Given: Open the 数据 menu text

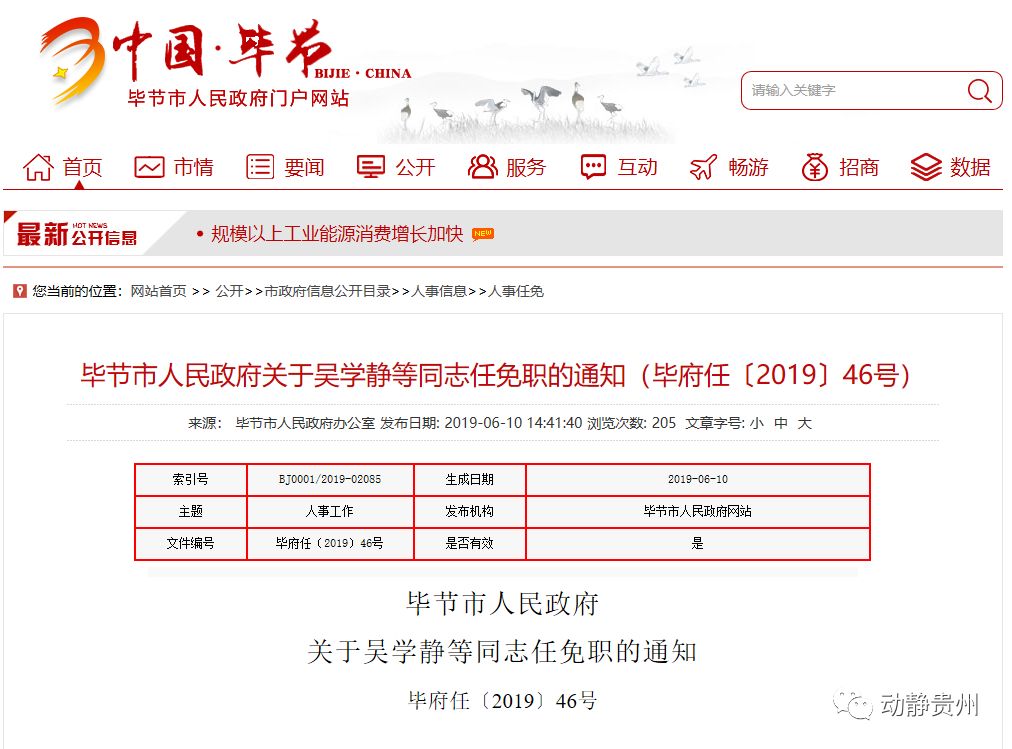Looking at the screenshot, I should click(x=970, y=168).
